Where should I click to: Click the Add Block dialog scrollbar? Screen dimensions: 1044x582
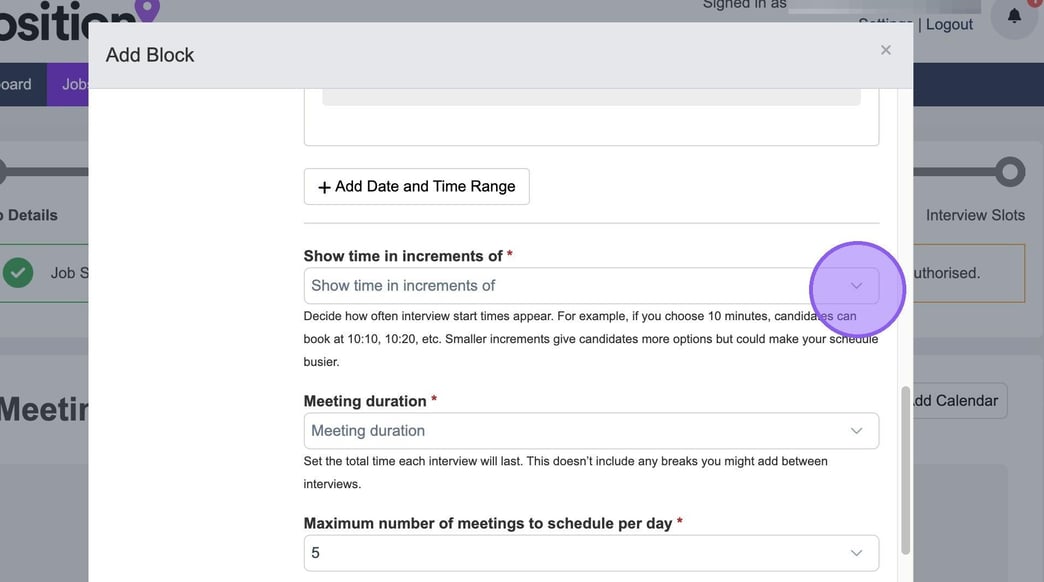[x=906, y=470]
